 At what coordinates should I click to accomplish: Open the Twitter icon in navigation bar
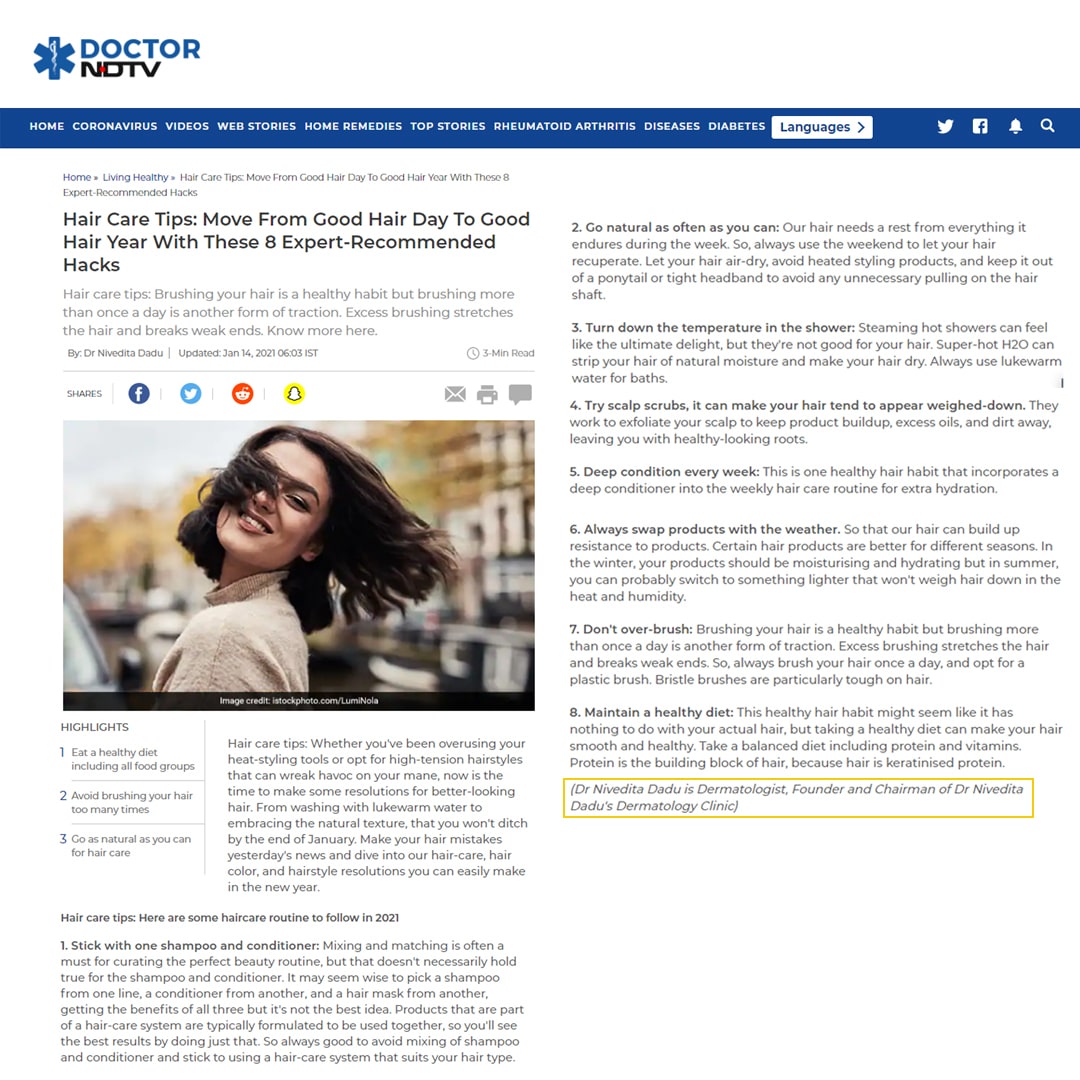tap(945, 126)
